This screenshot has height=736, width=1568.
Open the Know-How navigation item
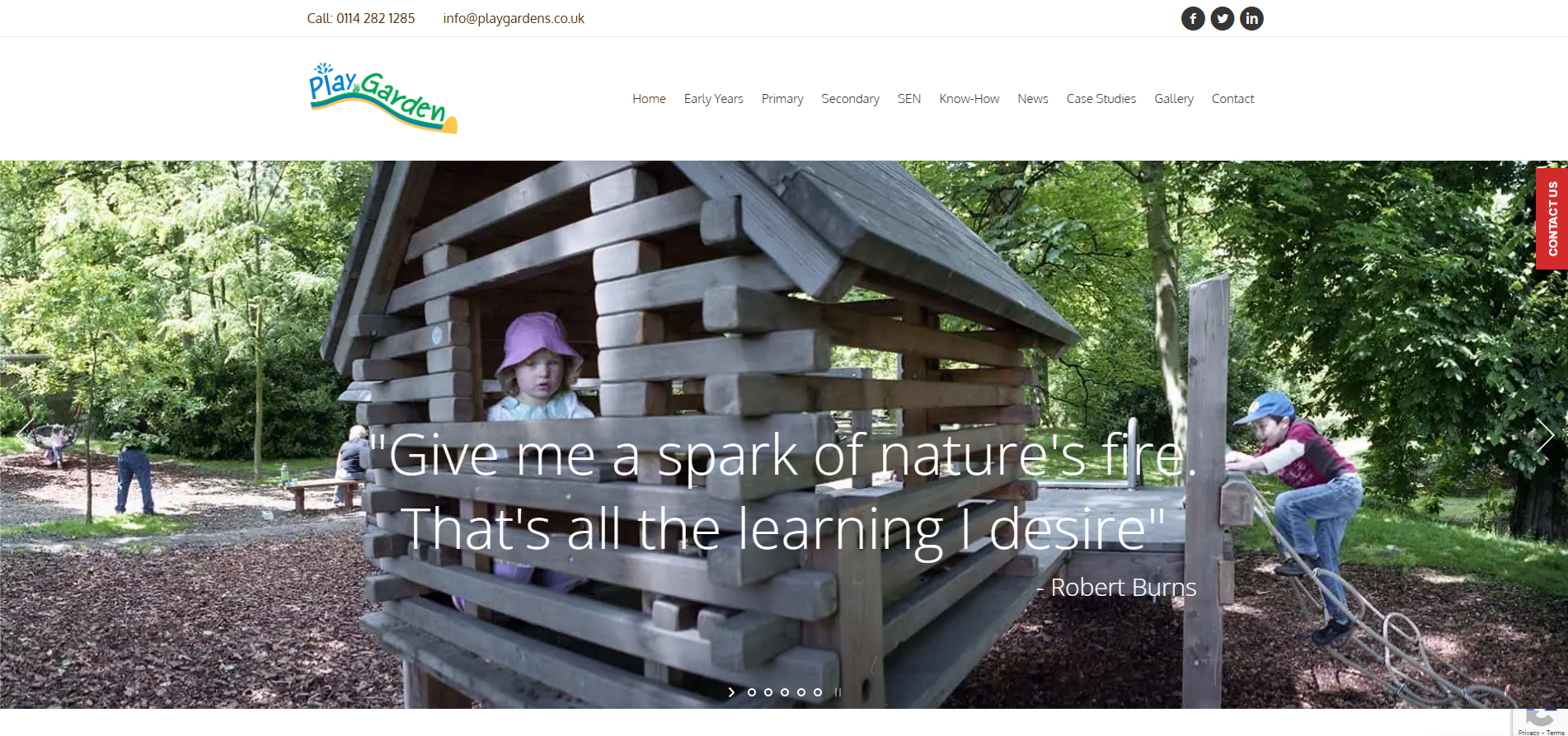pos(969,99)
